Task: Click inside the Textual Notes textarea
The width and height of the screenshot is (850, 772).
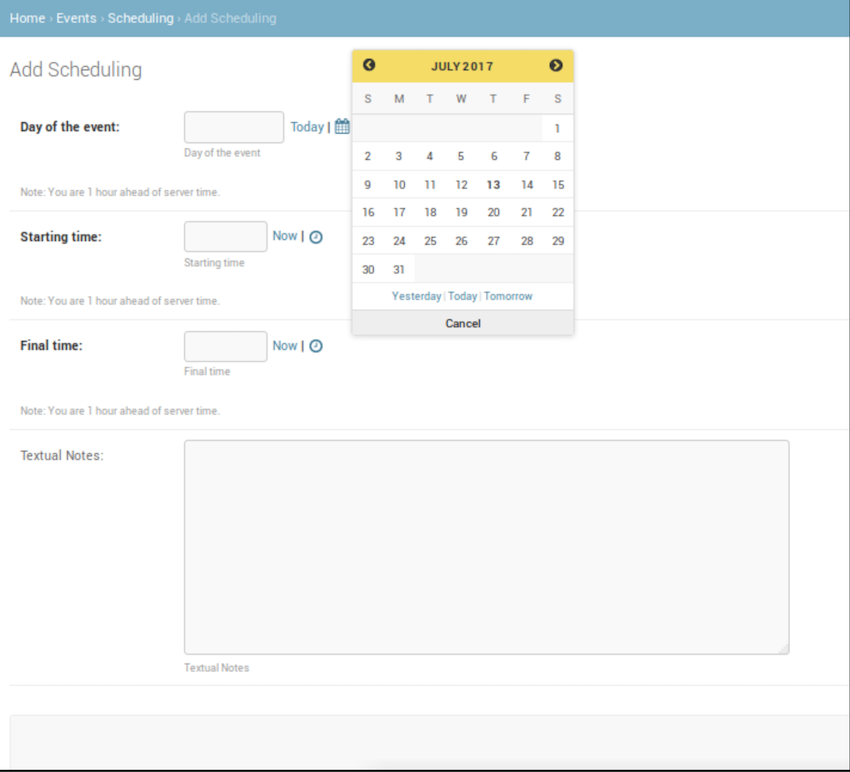Action: click(x=486, y=547)
